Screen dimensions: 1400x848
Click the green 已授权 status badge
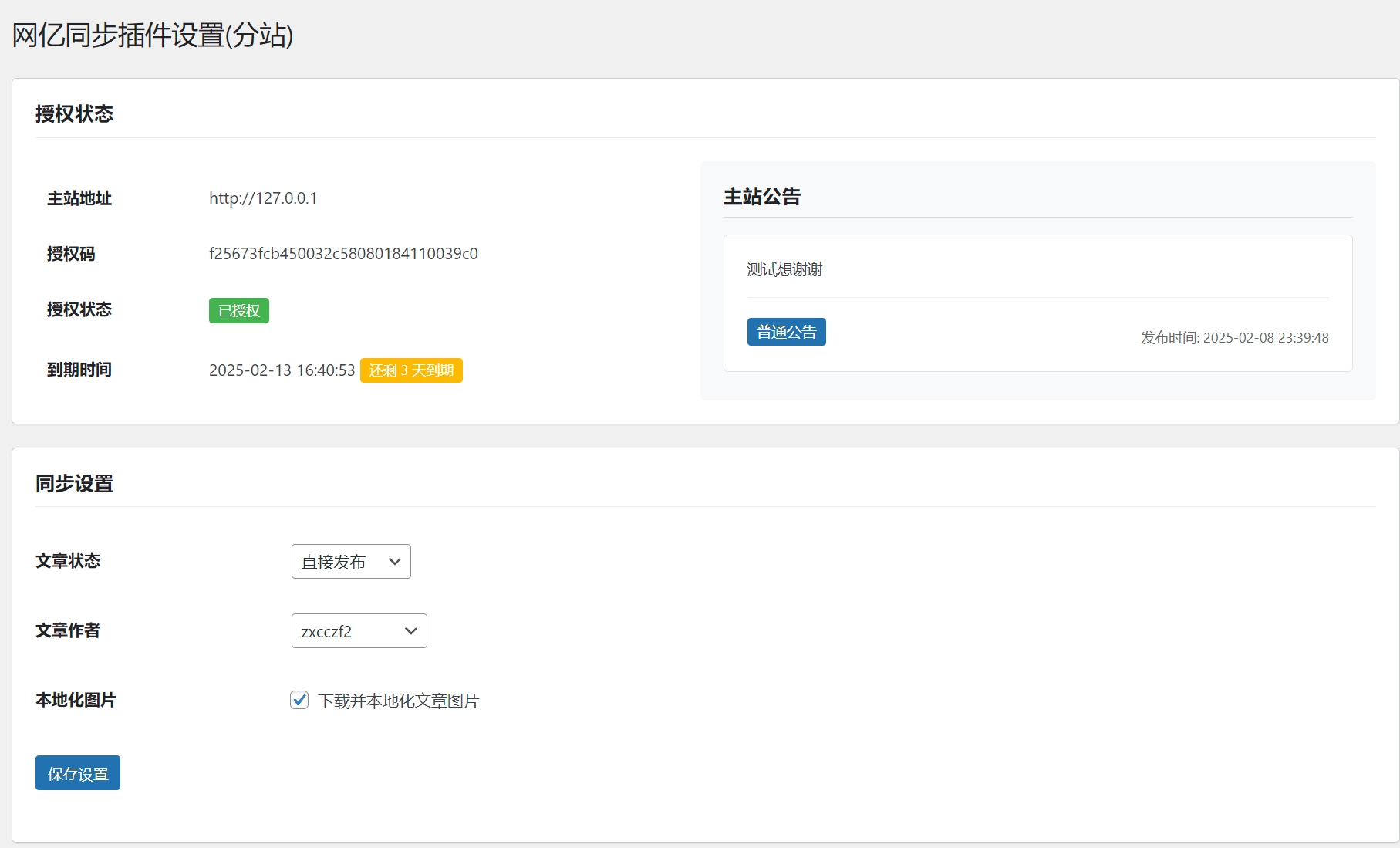coord(239,310)
